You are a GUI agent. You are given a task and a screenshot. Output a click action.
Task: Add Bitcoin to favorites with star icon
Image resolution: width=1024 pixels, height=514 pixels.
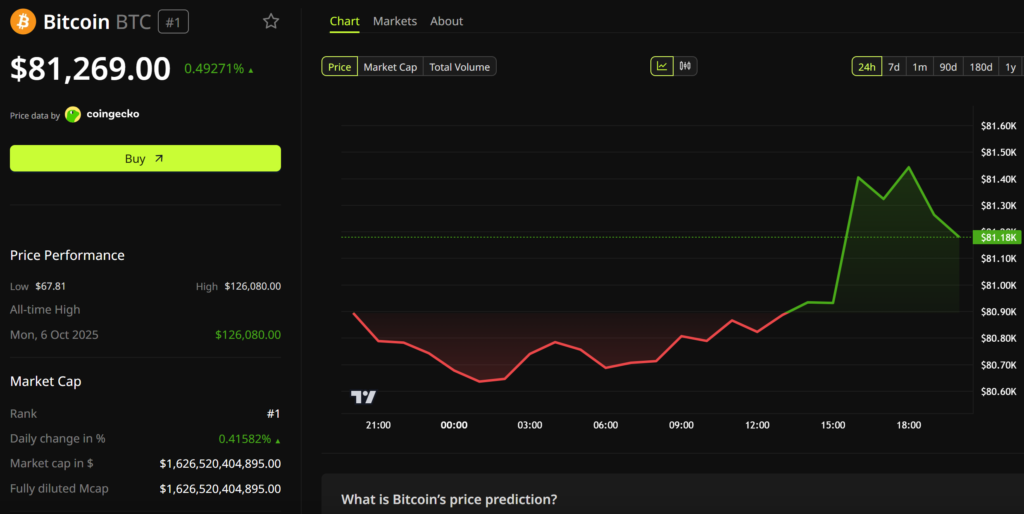(271, 22)
